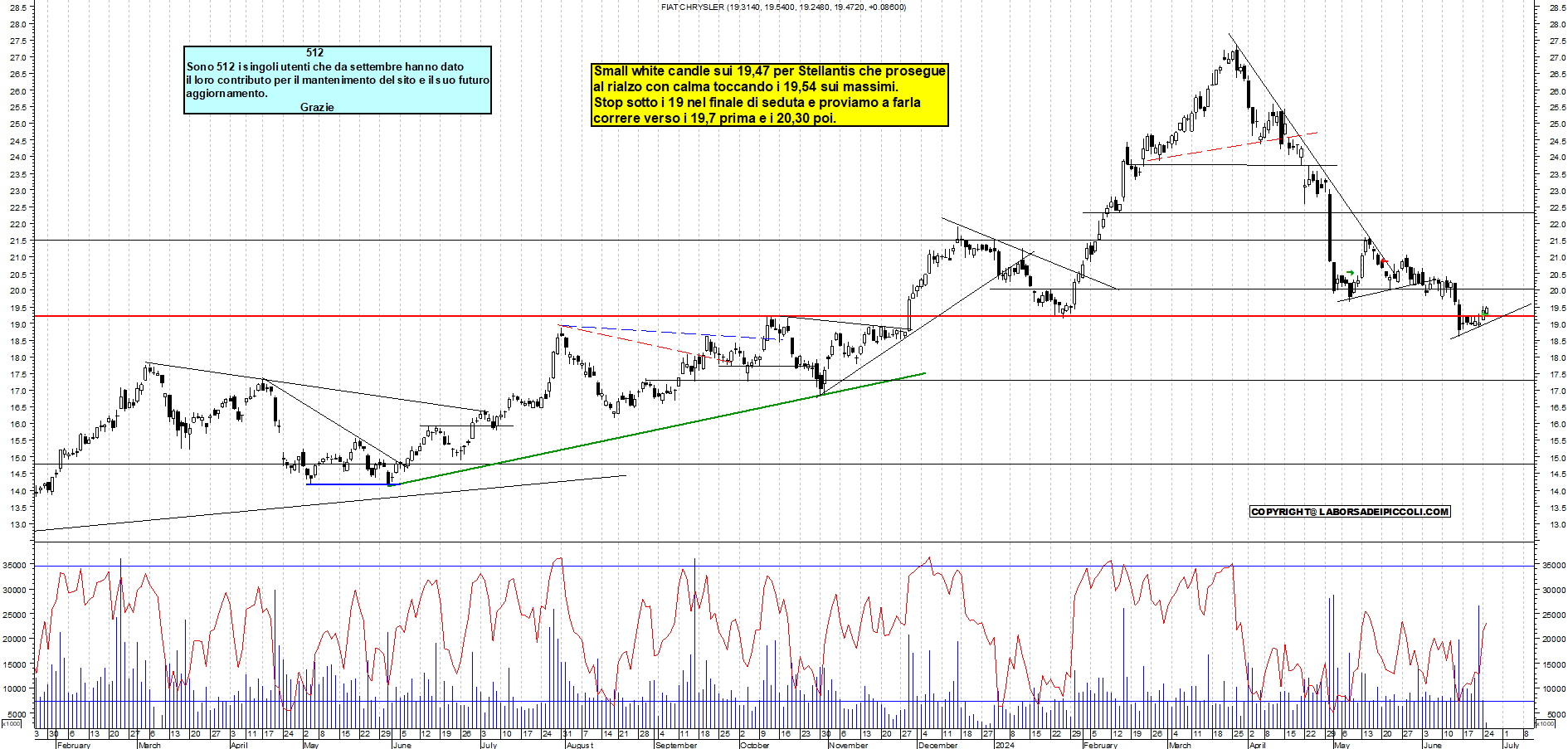1568x749 pixels.
Task: Click the '2024' year label on time axis
Action: pos(1004,745)
